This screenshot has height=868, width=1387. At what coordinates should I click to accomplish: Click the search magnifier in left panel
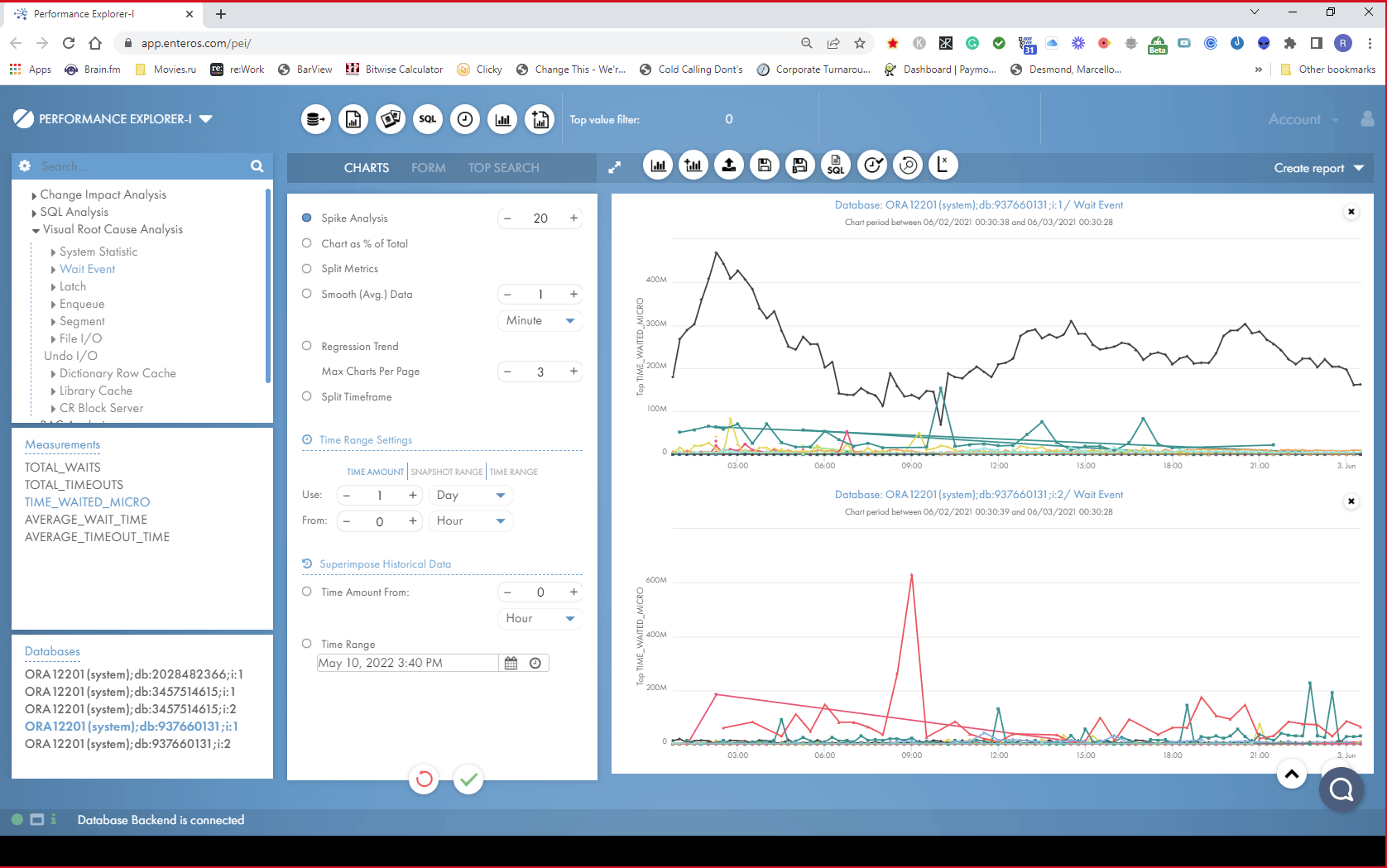(x=257, y=166)
